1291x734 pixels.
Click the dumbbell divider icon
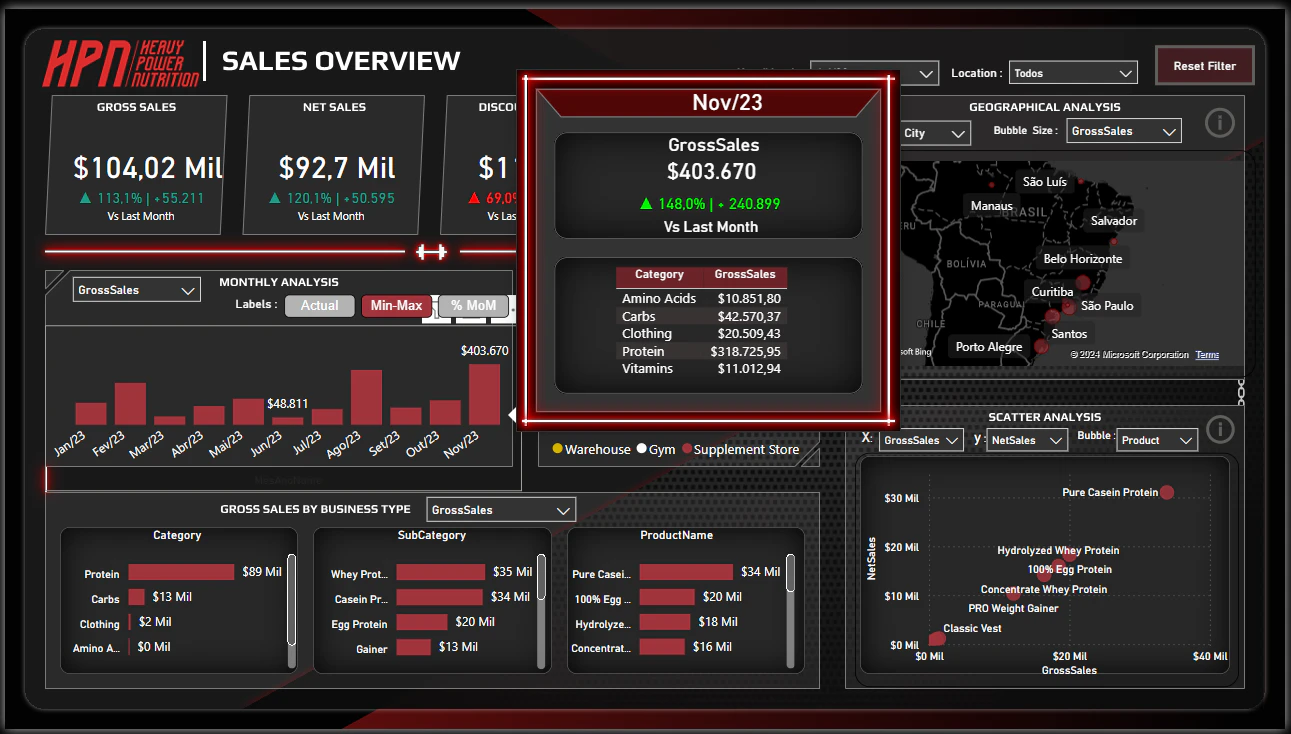tap(431, 252)
